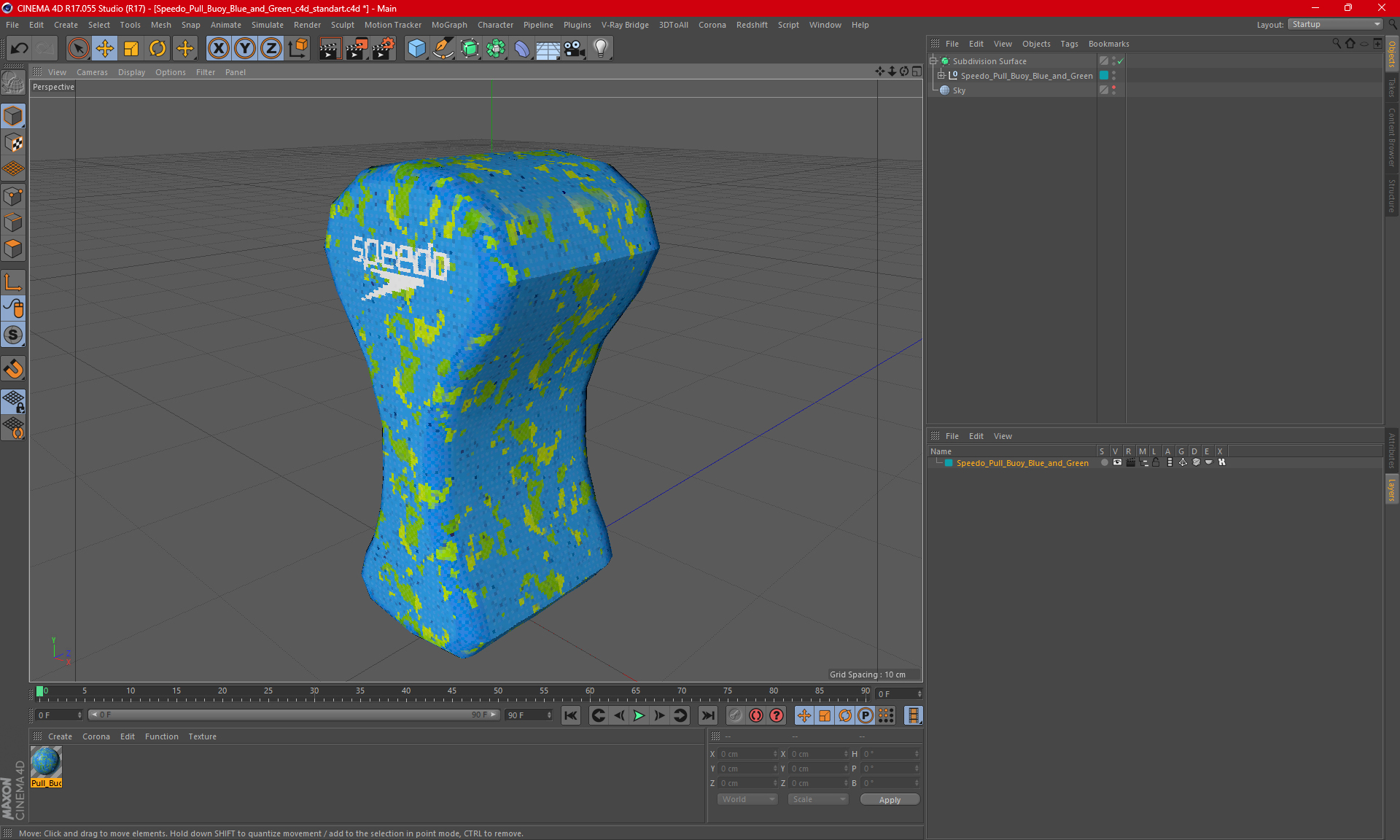Click the layer color for Speedo_Pull_Buoy layer
The width and height of the screenshot is (1400, 840).
coord(949,463)
